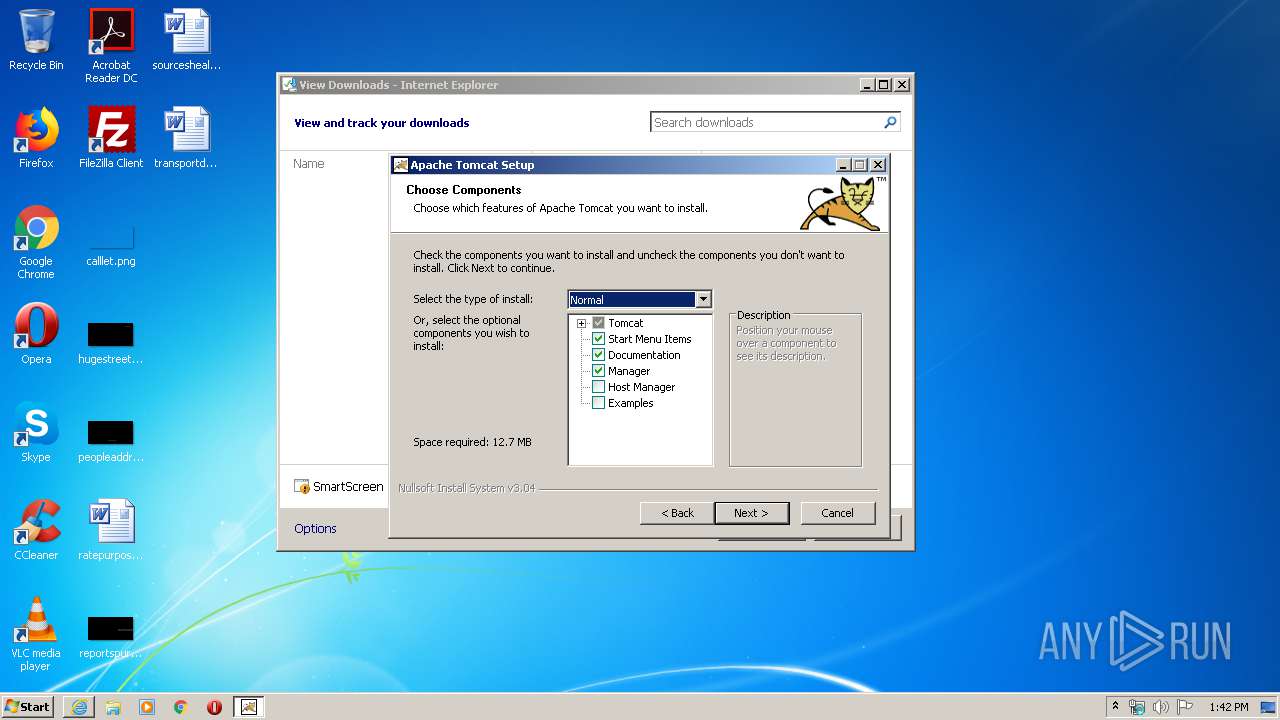1280x720 pixels.
Task: Click the Name column header in downloads
Action: 309,163
